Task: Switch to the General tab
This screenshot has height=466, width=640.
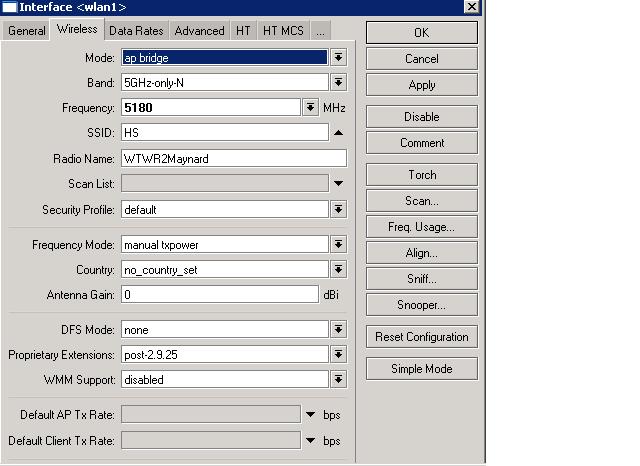Action: (27, 31)
